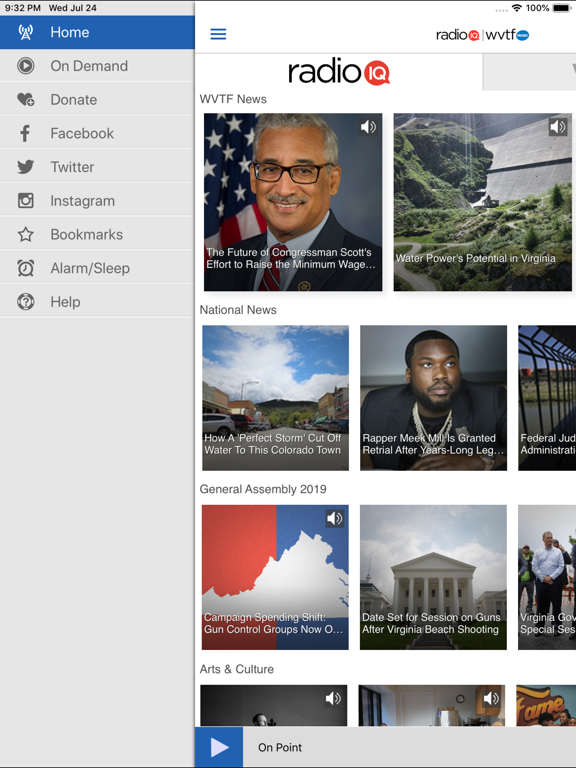Screen dimensions: 576x768
Task: Tap the Facebook logo icon
Action: pyautogui.click(x=24, y=133)
